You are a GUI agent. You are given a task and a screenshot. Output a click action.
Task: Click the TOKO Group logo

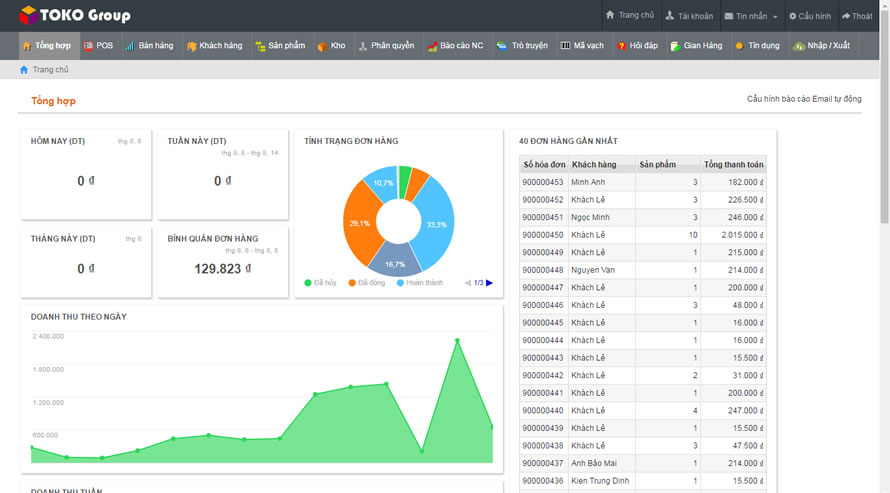click(75, 15)
